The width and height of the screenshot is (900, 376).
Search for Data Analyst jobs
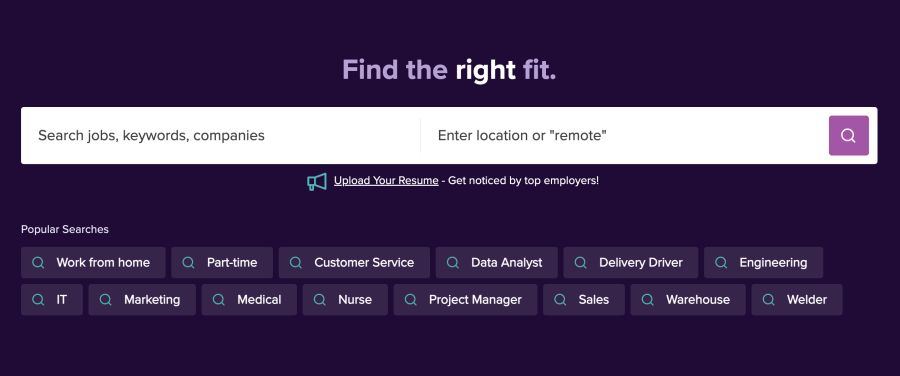click(x=496, y=262)
